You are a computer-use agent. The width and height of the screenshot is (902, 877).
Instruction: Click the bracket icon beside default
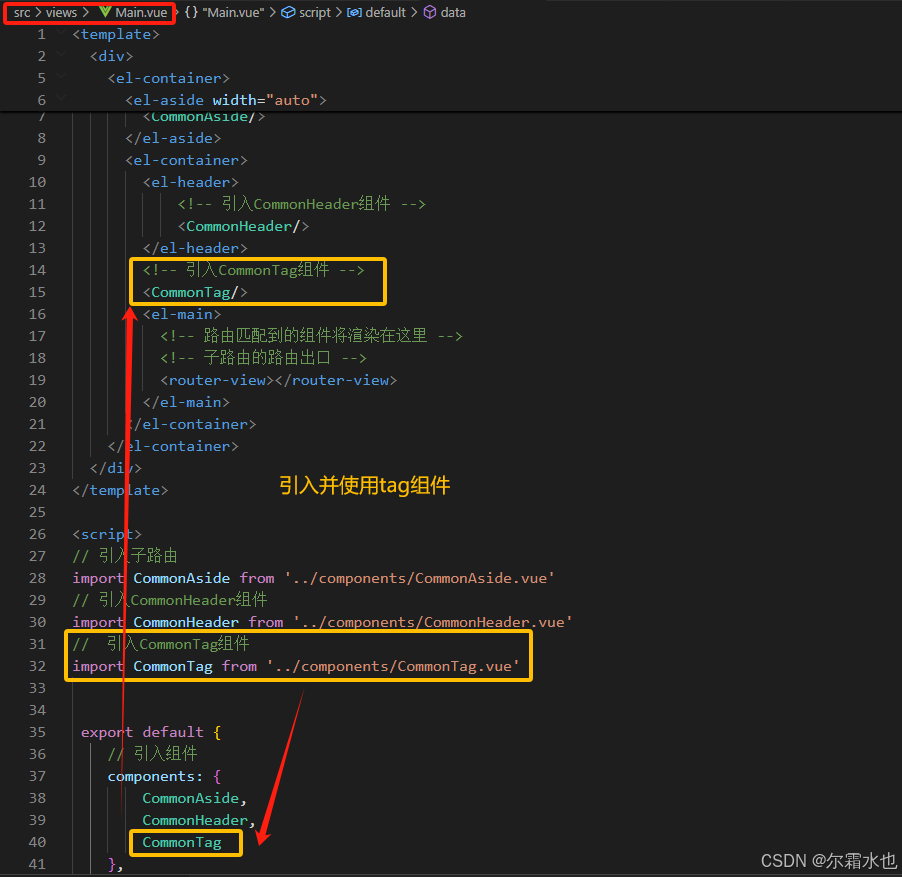coord(354,13)
